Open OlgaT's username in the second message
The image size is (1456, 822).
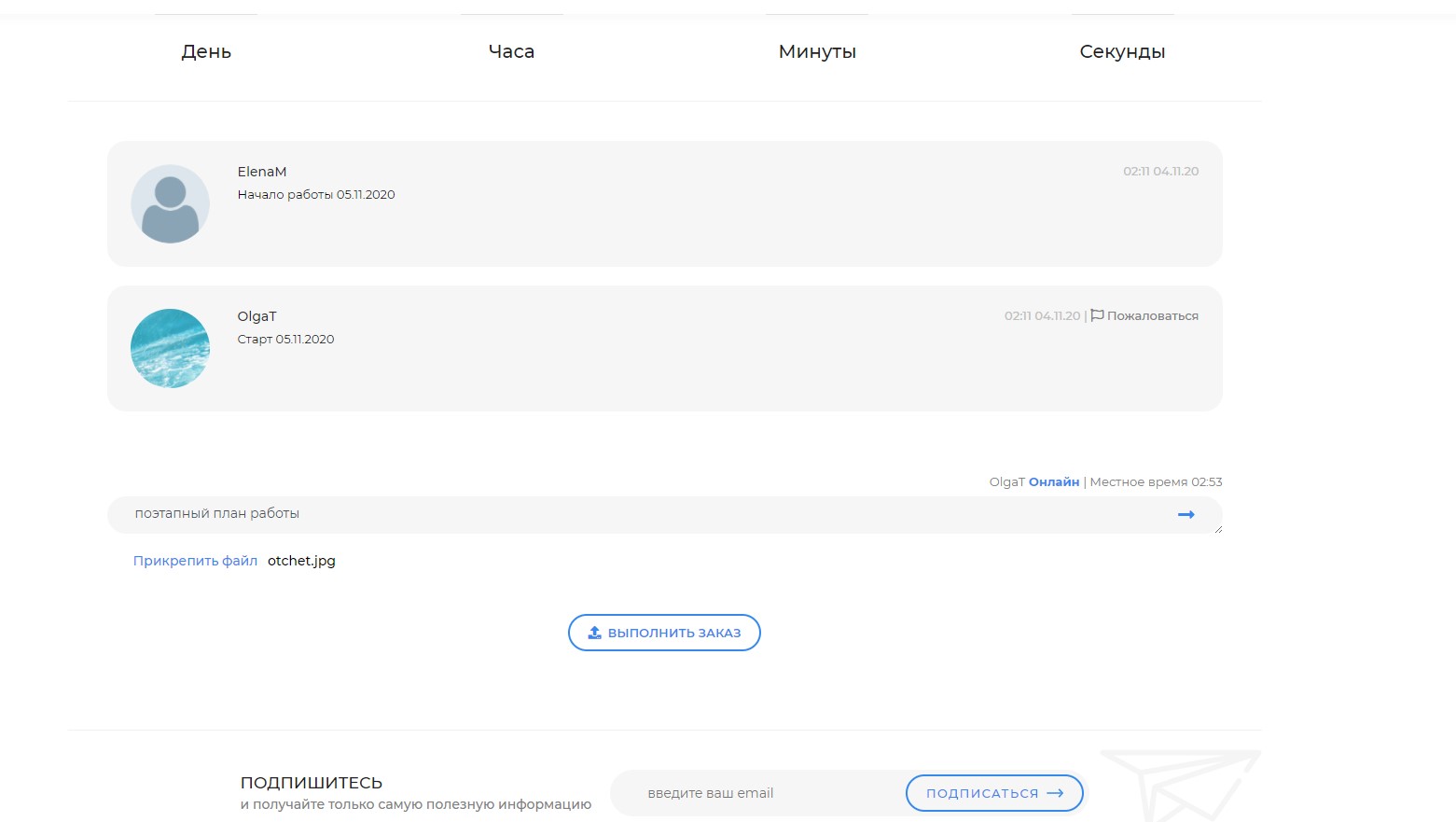point(257,316)
